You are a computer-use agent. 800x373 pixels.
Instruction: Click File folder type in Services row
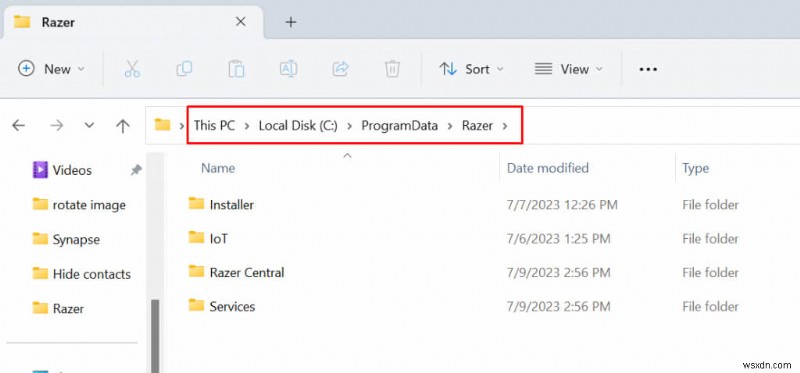point(710,306)
